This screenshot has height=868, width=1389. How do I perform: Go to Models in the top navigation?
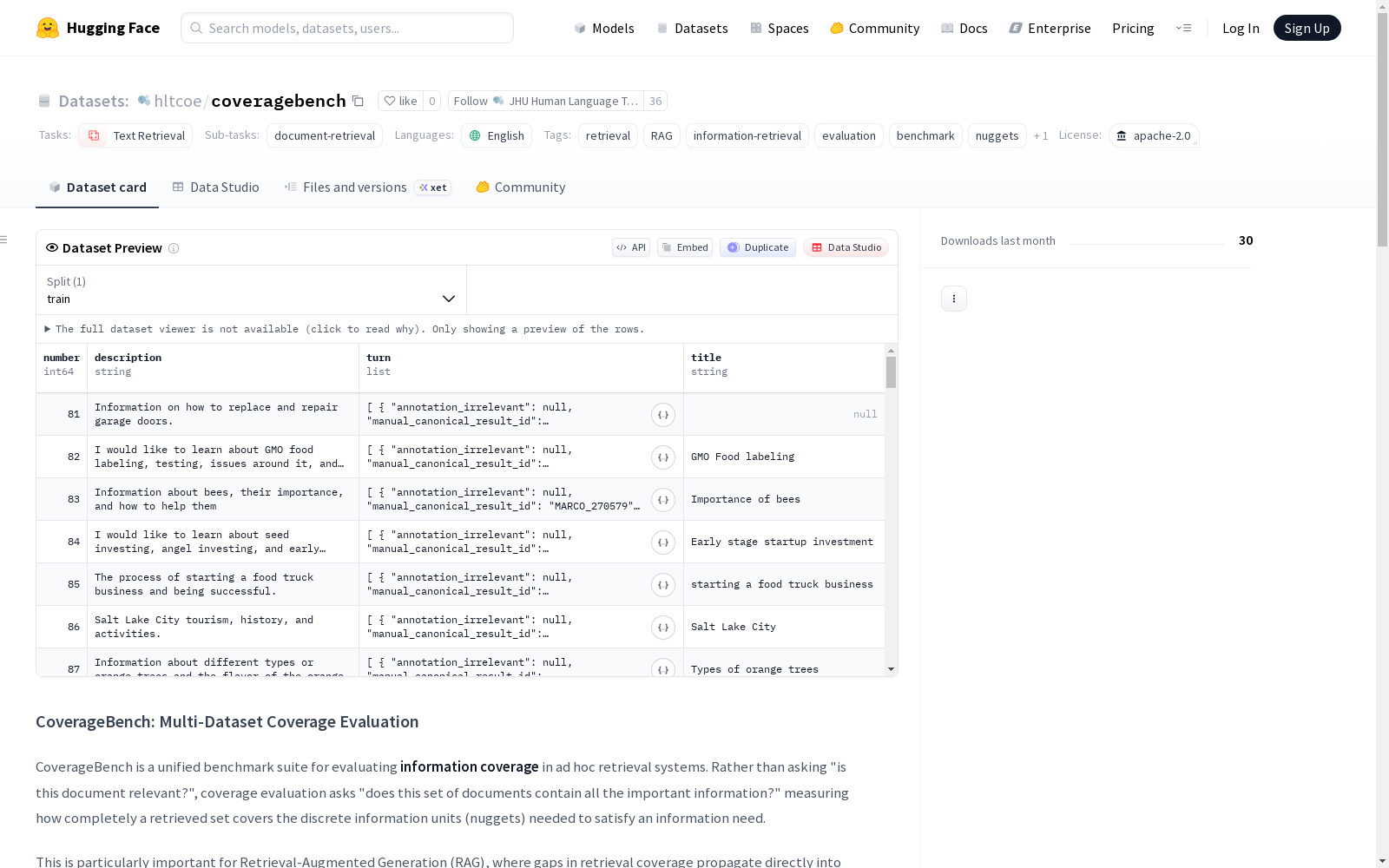coord(604,28)
